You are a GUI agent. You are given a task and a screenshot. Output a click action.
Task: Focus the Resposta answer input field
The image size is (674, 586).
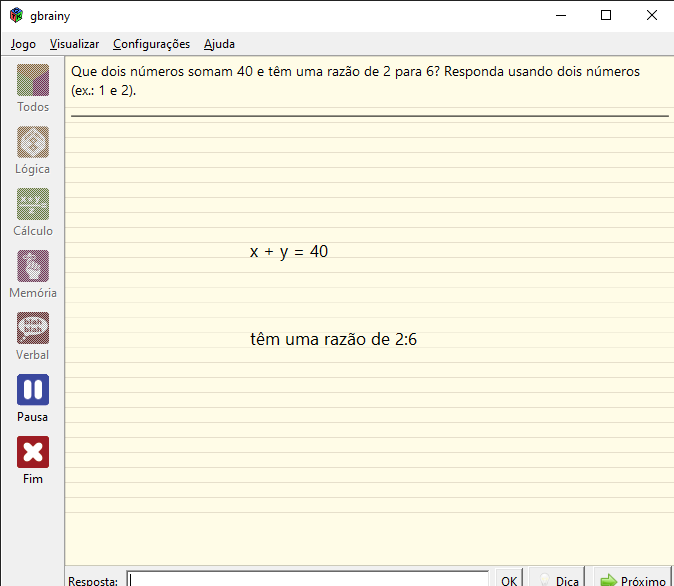[308, 580]
